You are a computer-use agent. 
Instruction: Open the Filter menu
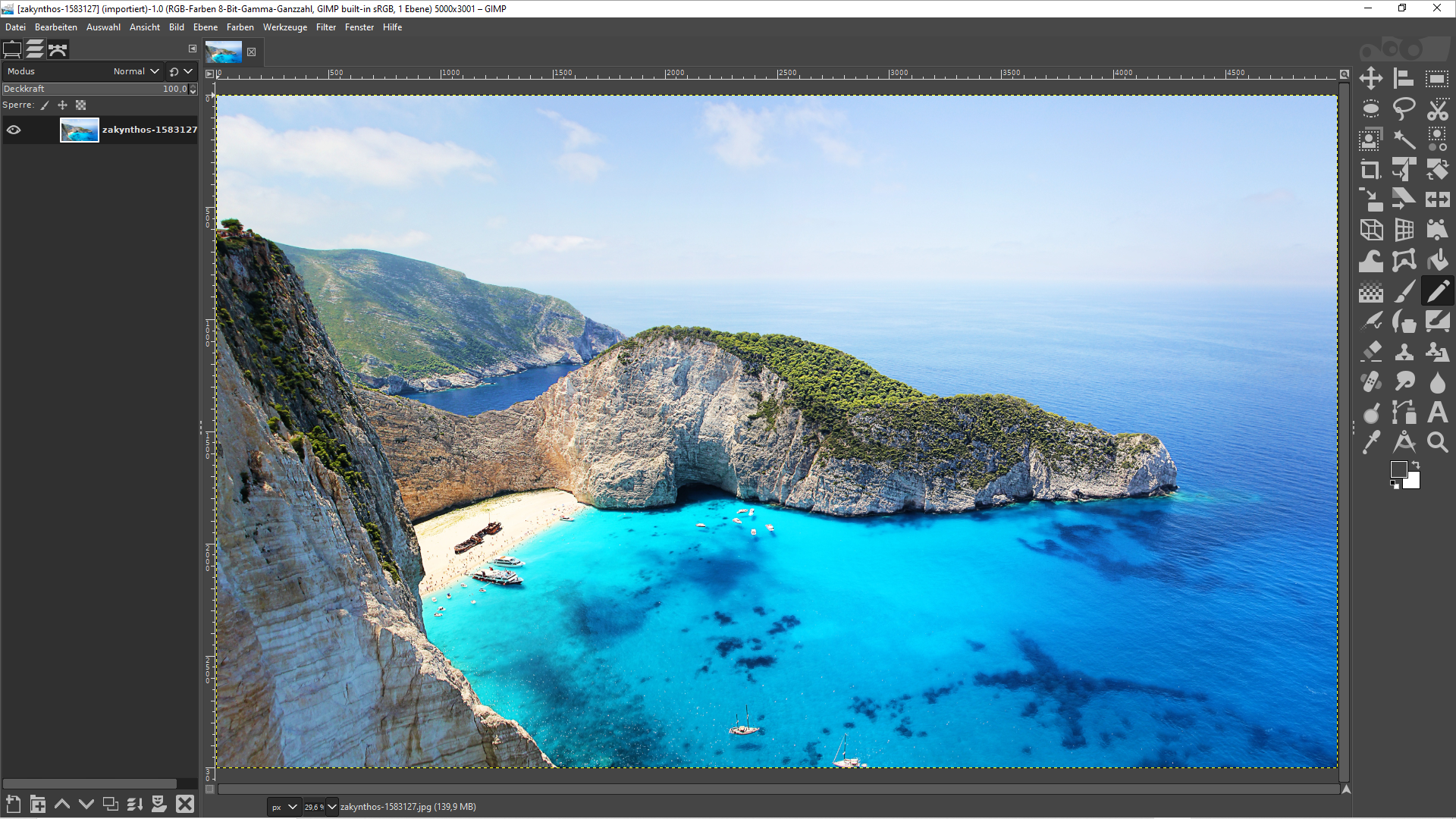pos(326,27)
